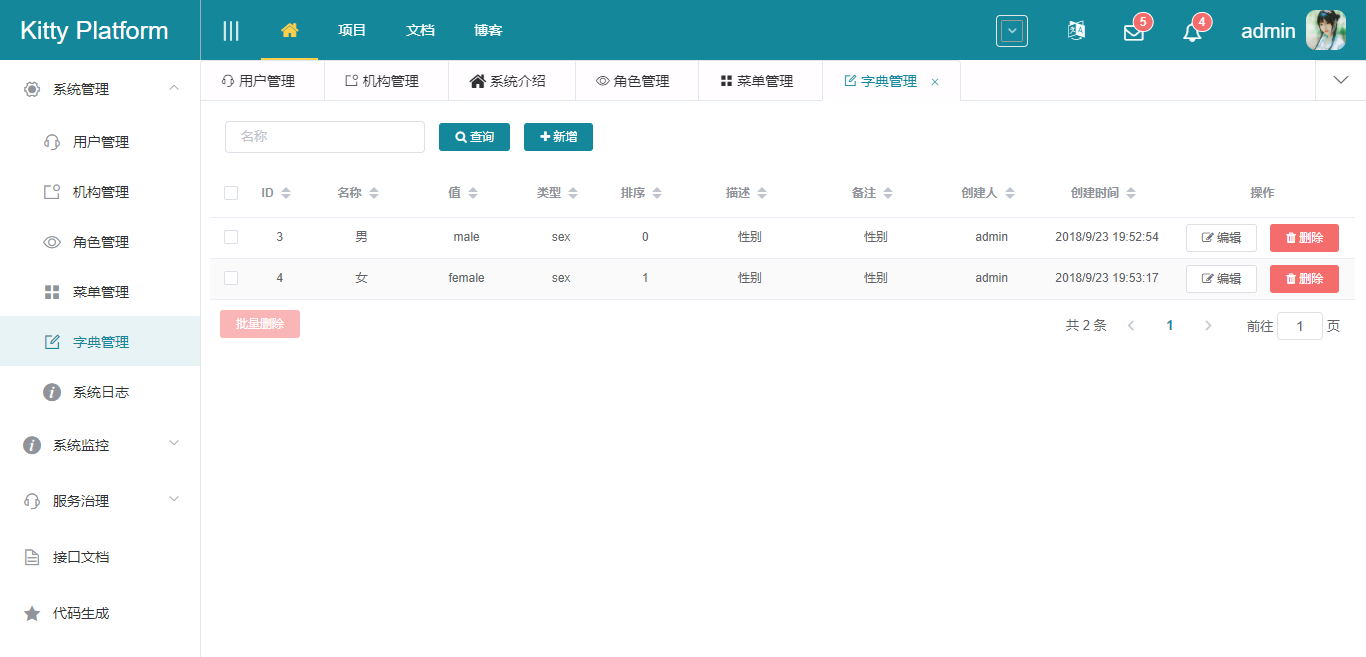Switch to the 菜单管理 tab
This screenshot has height=657, width=1366.
click(x=760, y=81)
